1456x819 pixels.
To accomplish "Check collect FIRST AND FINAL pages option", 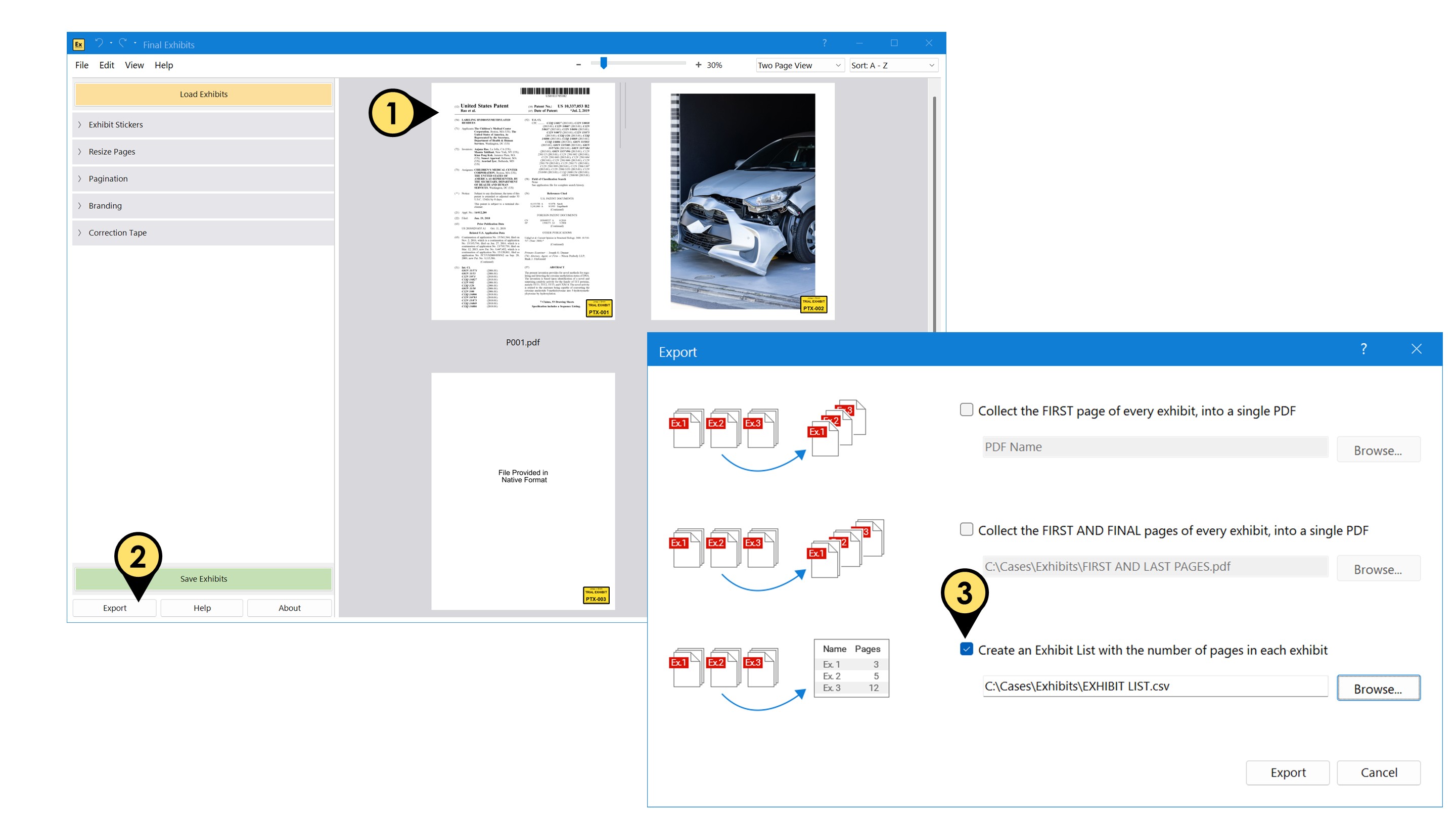I will 967,530.
